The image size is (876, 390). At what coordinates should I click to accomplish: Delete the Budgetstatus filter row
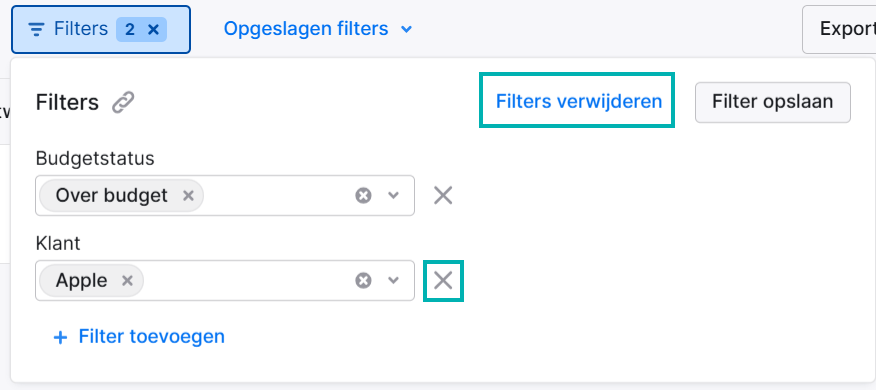(443, 196)
